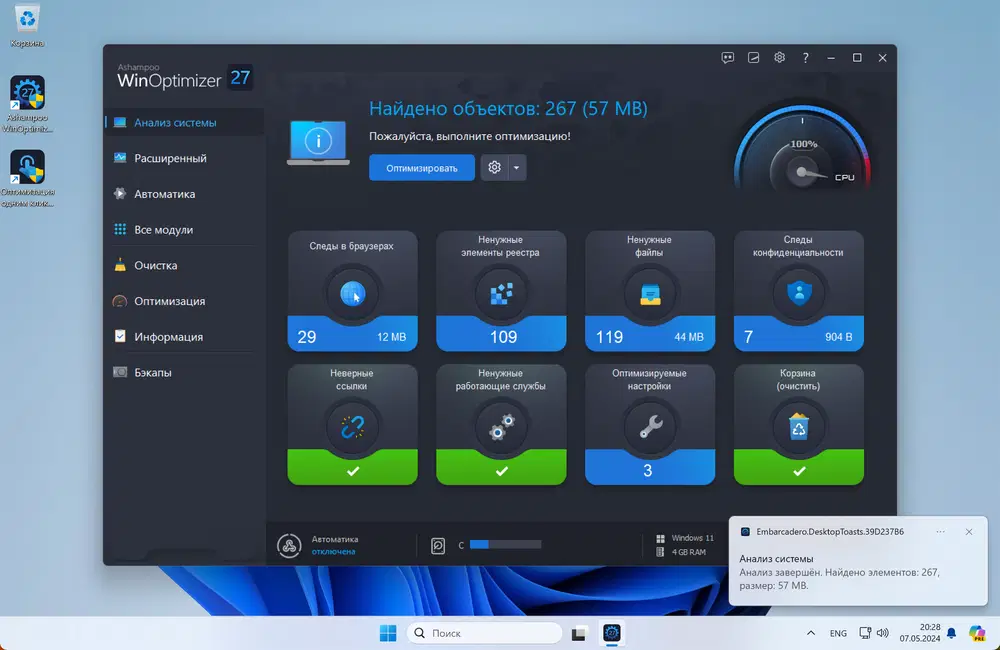Viewport: 1000px width, 650px height.
Task: Click the 29 count in the Следы в браузерах tile
Action: 307,337
